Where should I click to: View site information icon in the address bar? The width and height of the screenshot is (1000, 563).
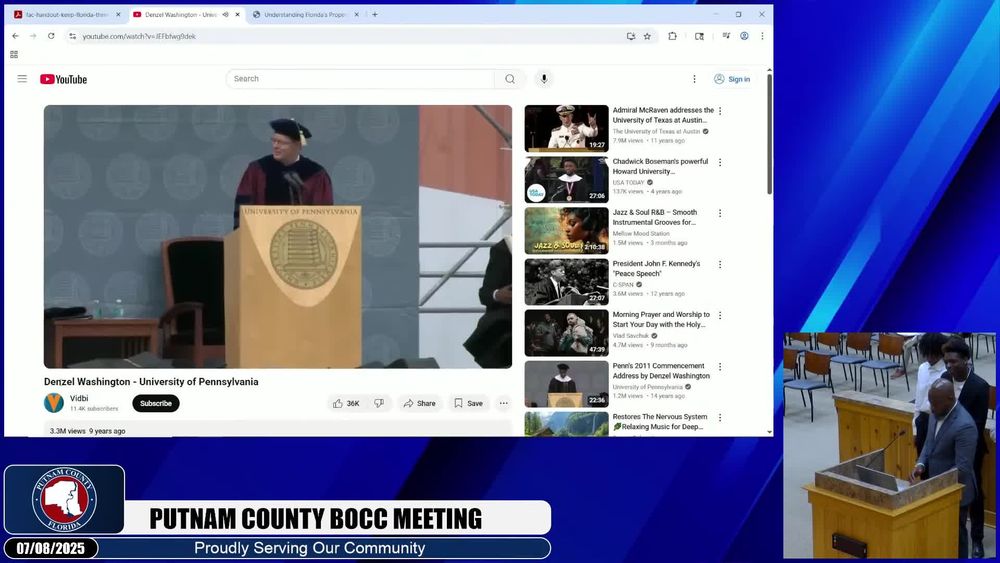73,36
